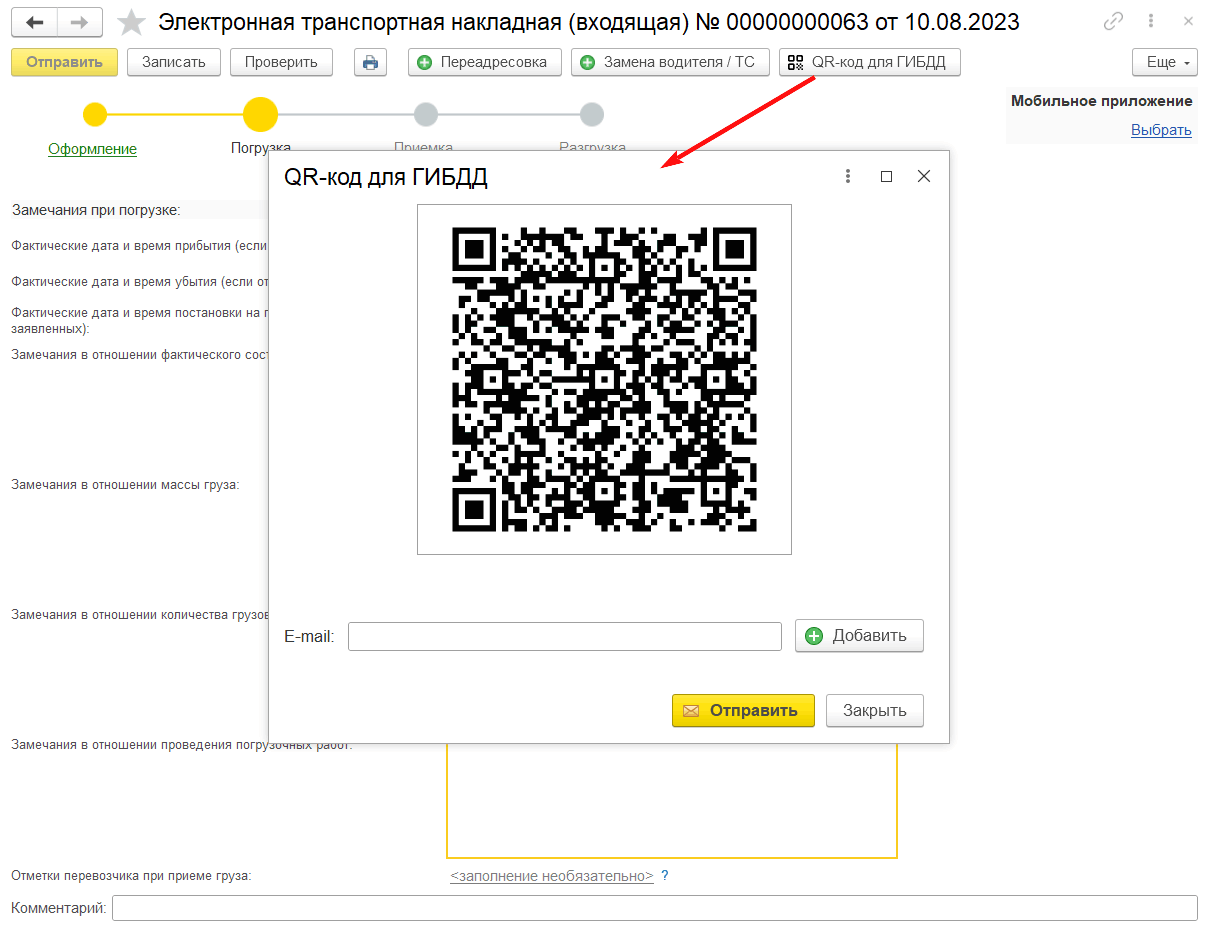Close the document window with the X
The height and width of the screenshot is (931, 1214).
[1188, 22]
